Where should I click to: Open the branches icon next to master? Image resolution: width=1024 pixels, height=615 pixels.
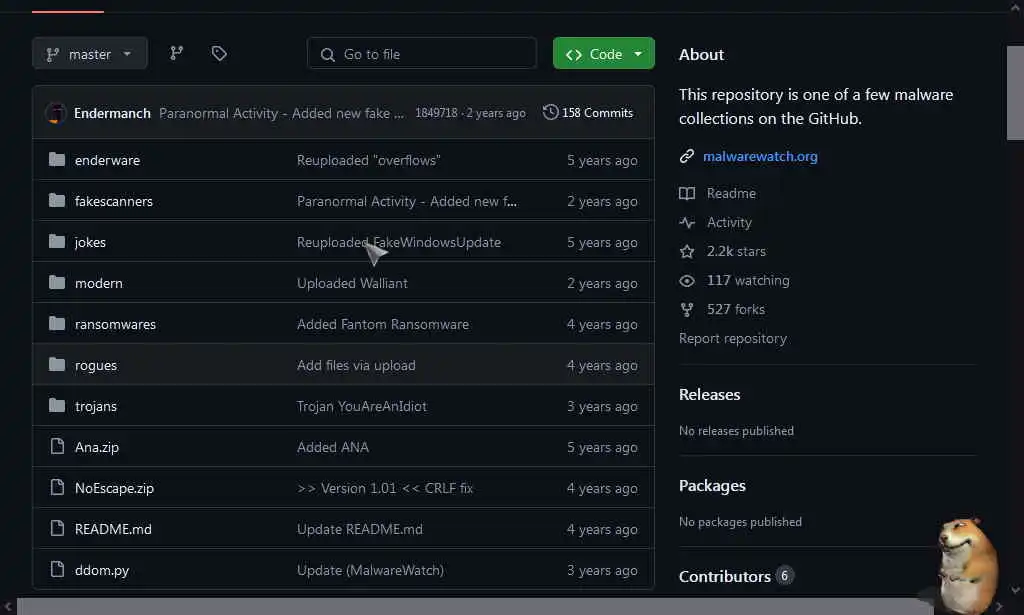click(x=177, y=54)
